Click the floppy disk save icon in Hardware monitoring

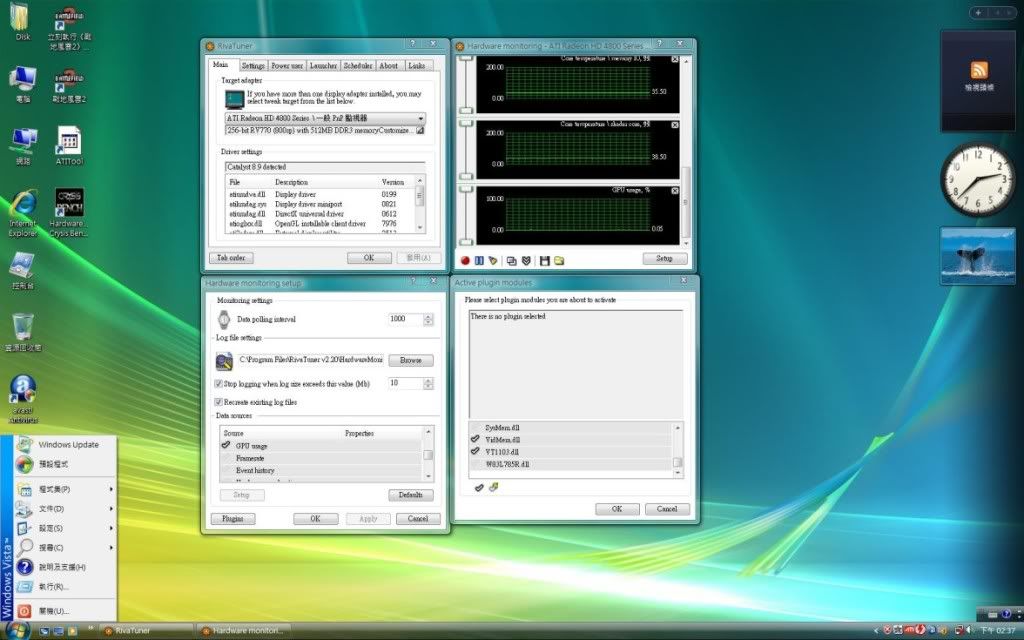pos(545,261)
